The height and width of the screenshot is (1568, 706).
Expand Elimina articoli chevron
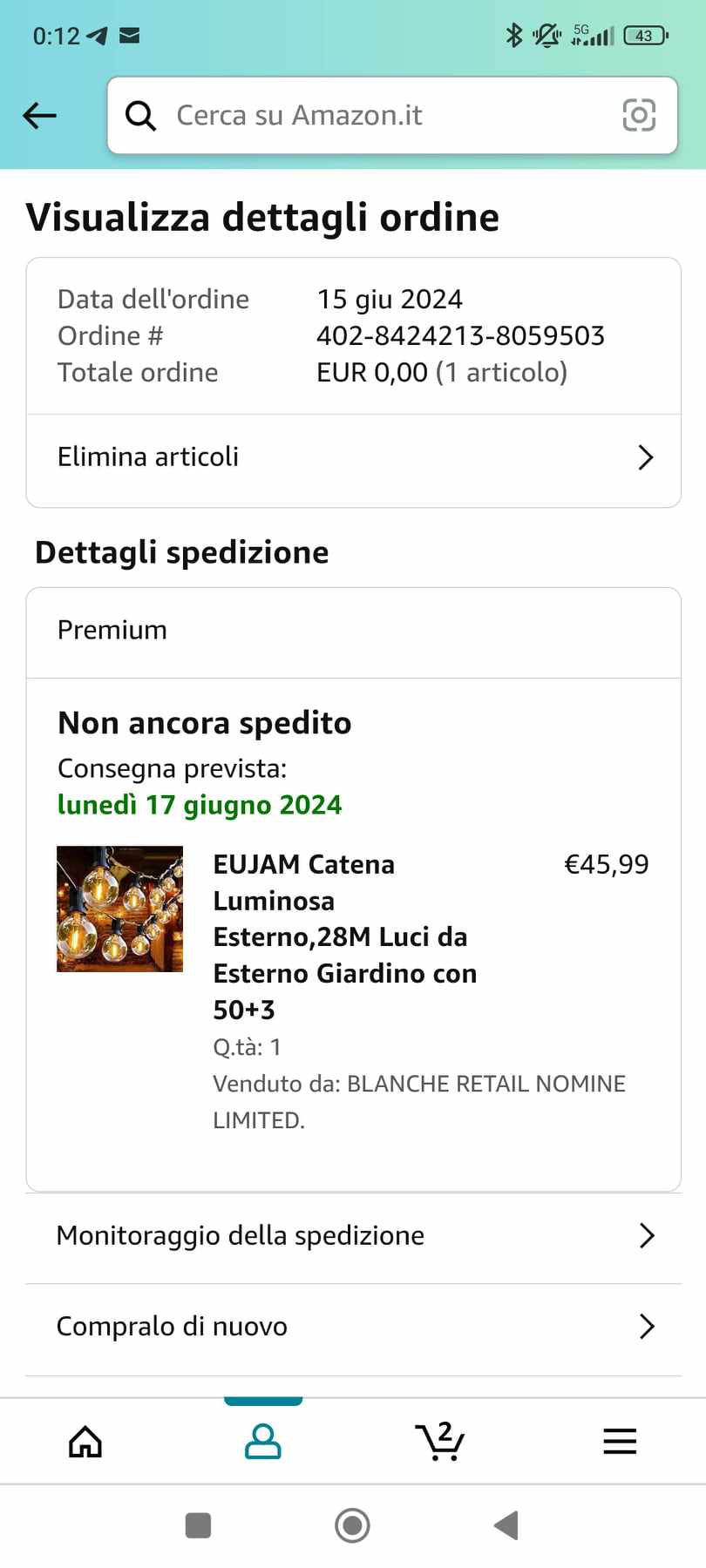645,457
